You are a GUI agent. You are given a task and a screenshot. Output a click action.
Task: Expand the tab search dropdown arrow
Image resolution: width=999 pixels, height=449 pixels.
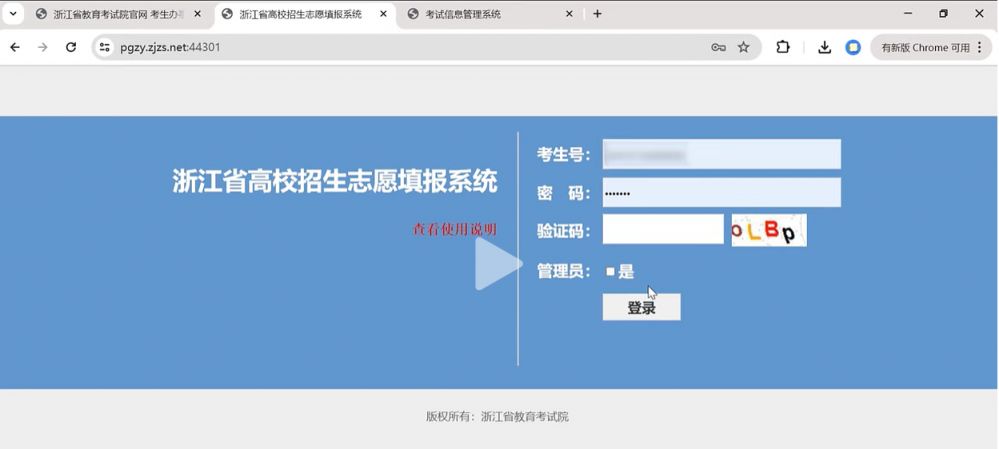(x=13, y=14)
